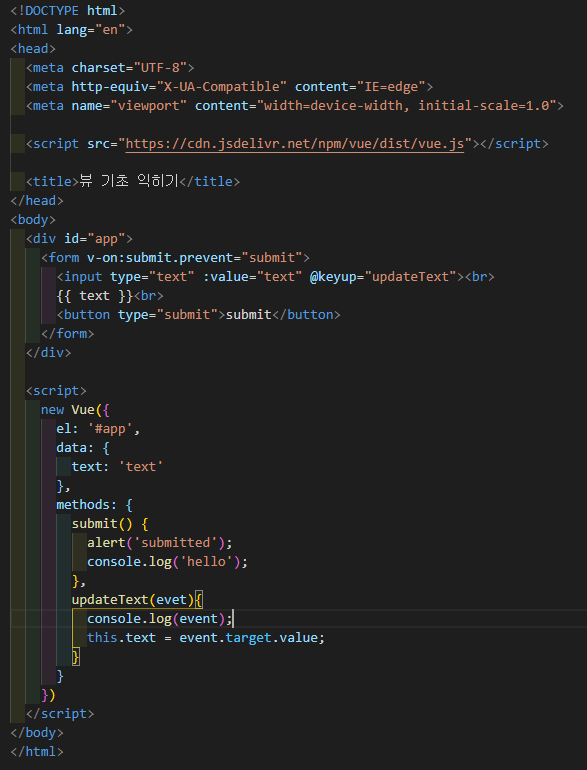Click the 'evet' parameter in updateText
Screen dimensions: 587x770
(171, 600)
